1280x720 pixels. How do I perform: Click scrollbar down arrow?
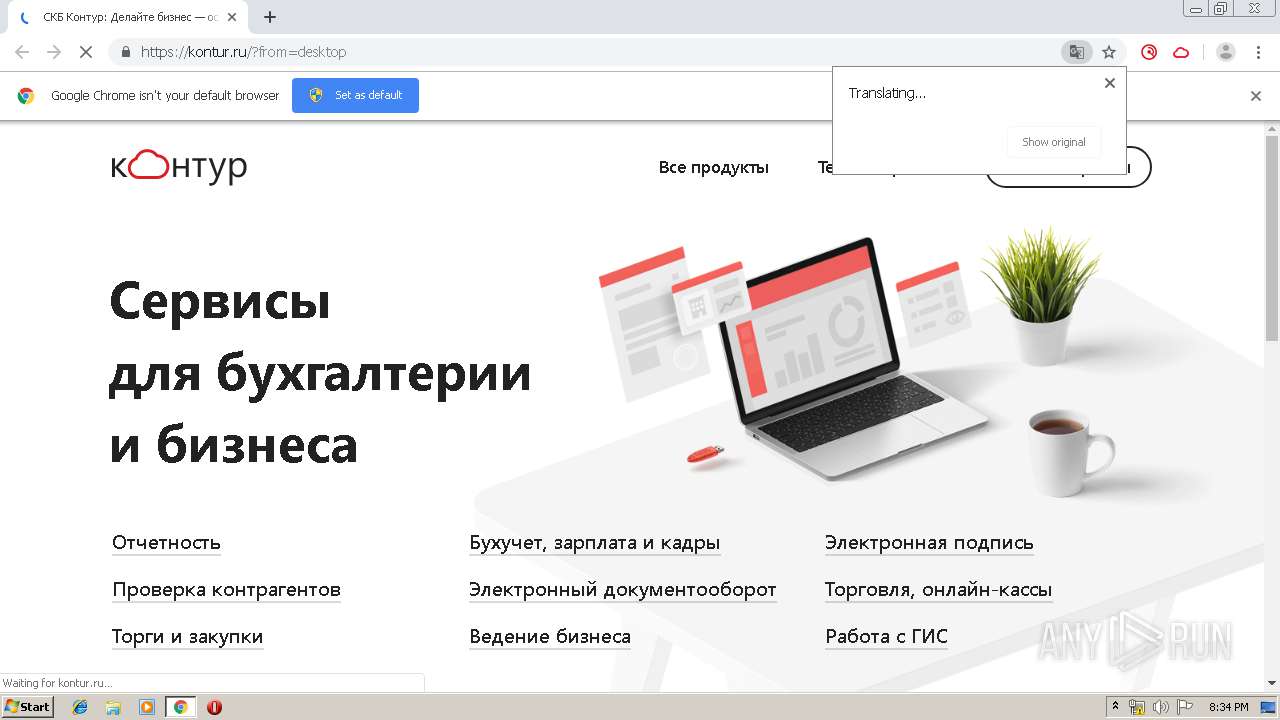pyautogui.click(x=1272, y=683)
